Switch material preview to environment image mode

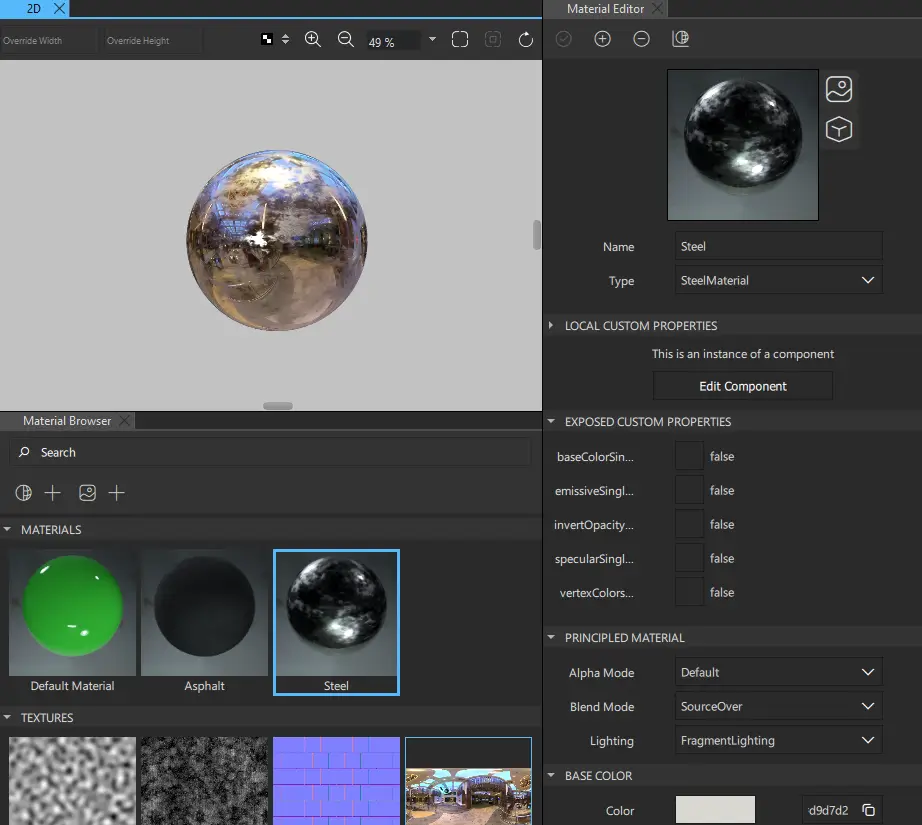tap(838, 88)
